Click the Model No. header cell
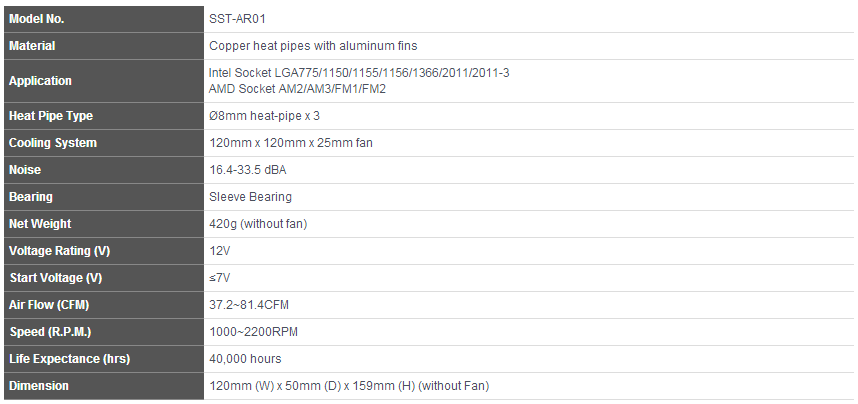Image resolution: width=858 pixels, height=404 pixels. (104, 19)
